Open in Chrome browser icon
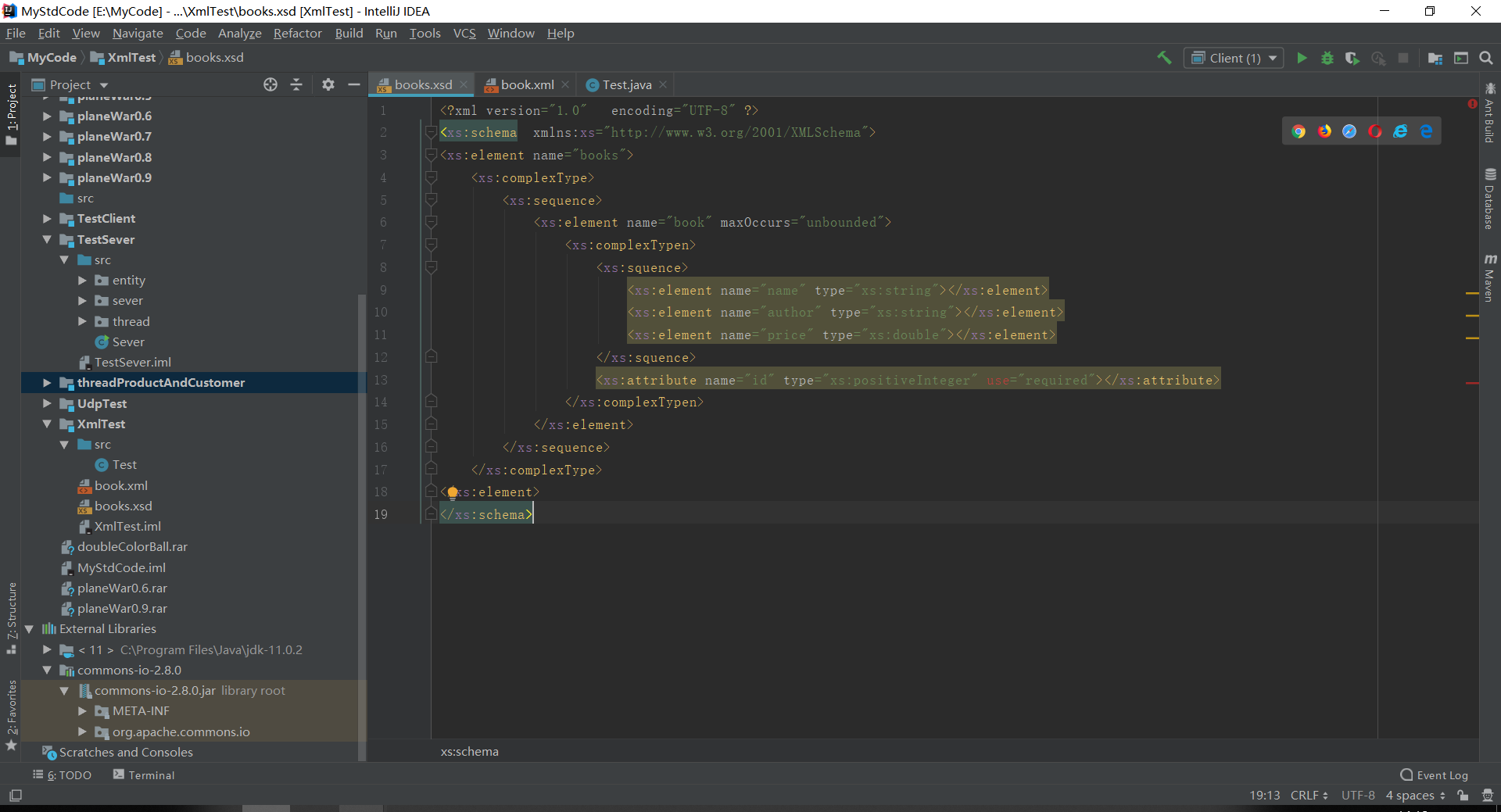Screen dimensions: 1501x812 pos(1299,131)
